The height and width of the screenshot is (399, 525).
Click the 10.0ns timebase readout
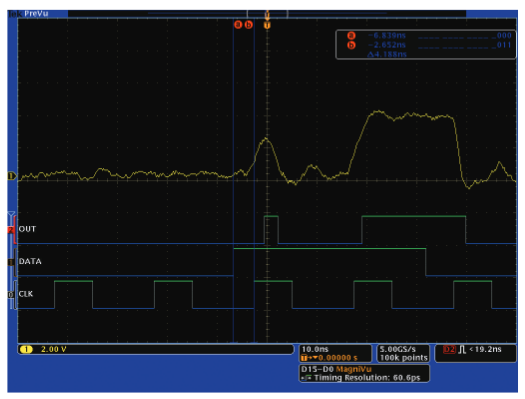click(x=315, y=349)
